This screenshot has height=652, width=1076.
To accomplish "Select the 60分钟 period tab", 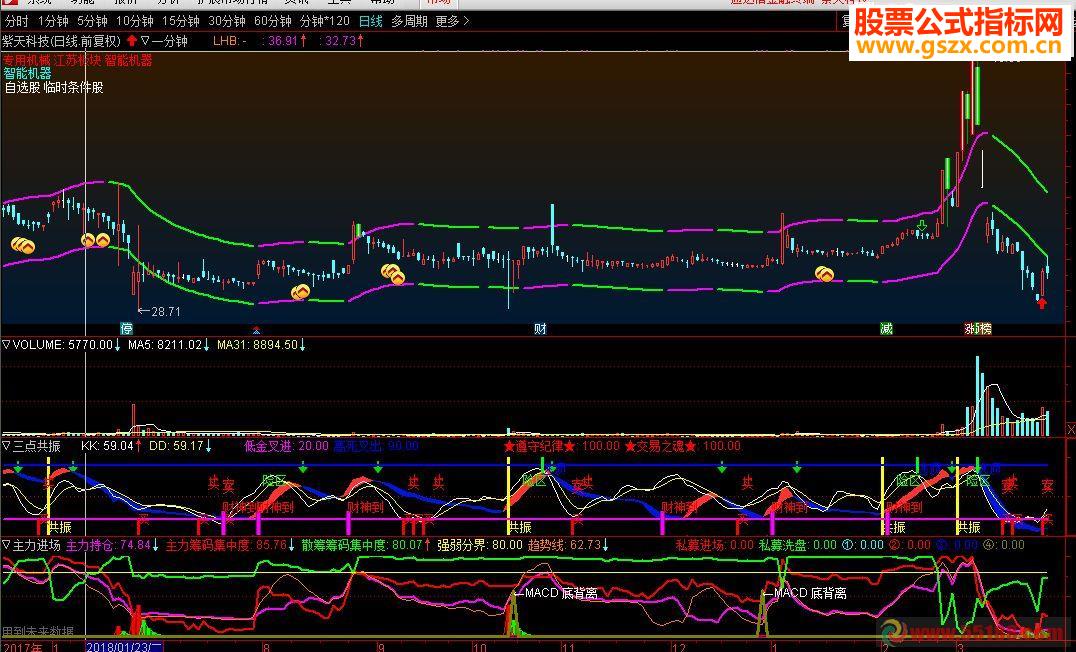I will [x=272, y=21].
